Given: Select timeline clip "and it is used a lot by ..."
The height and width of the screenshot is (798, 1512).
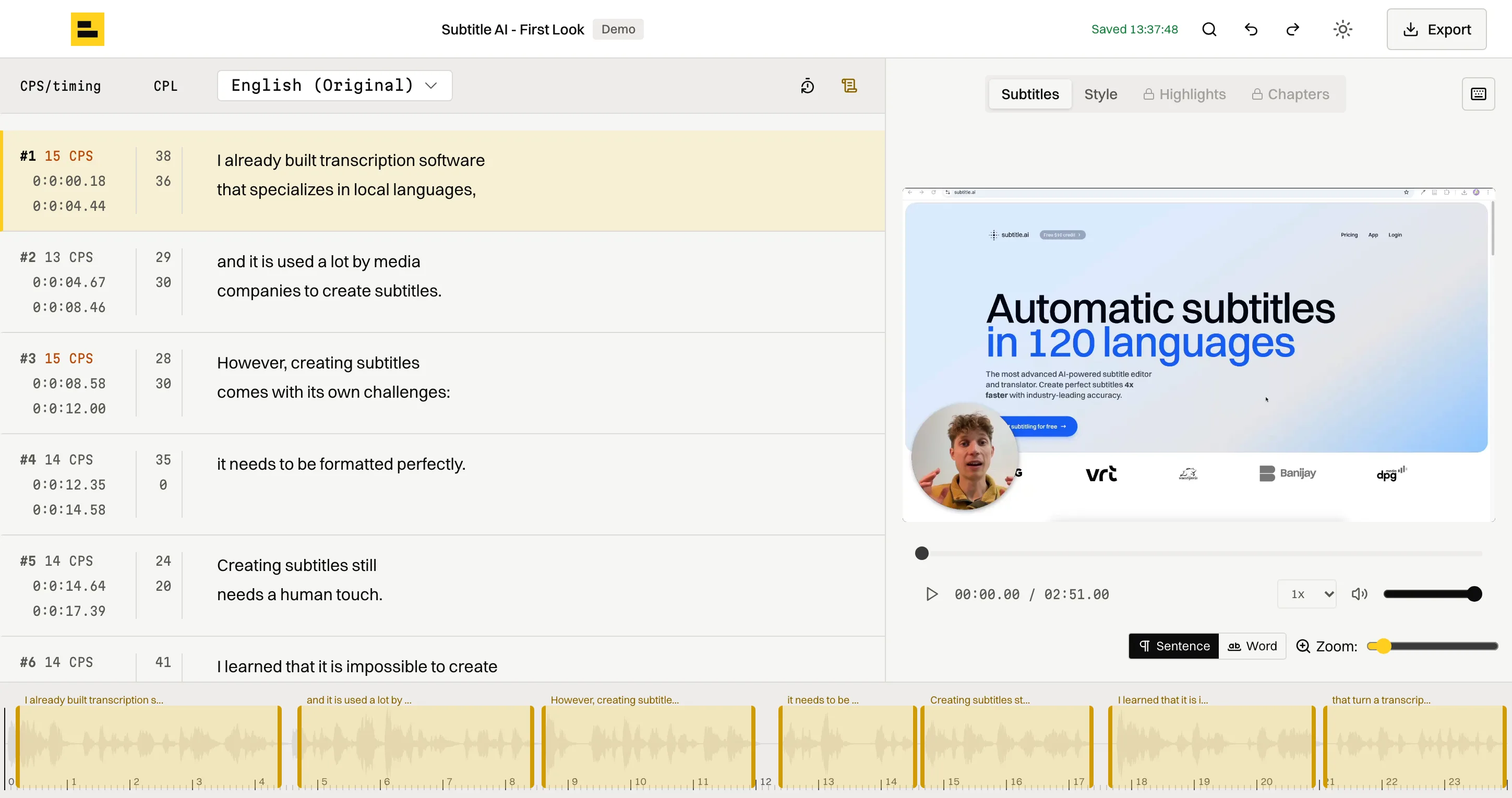Looking at the screenshot, I should point(416,746).
